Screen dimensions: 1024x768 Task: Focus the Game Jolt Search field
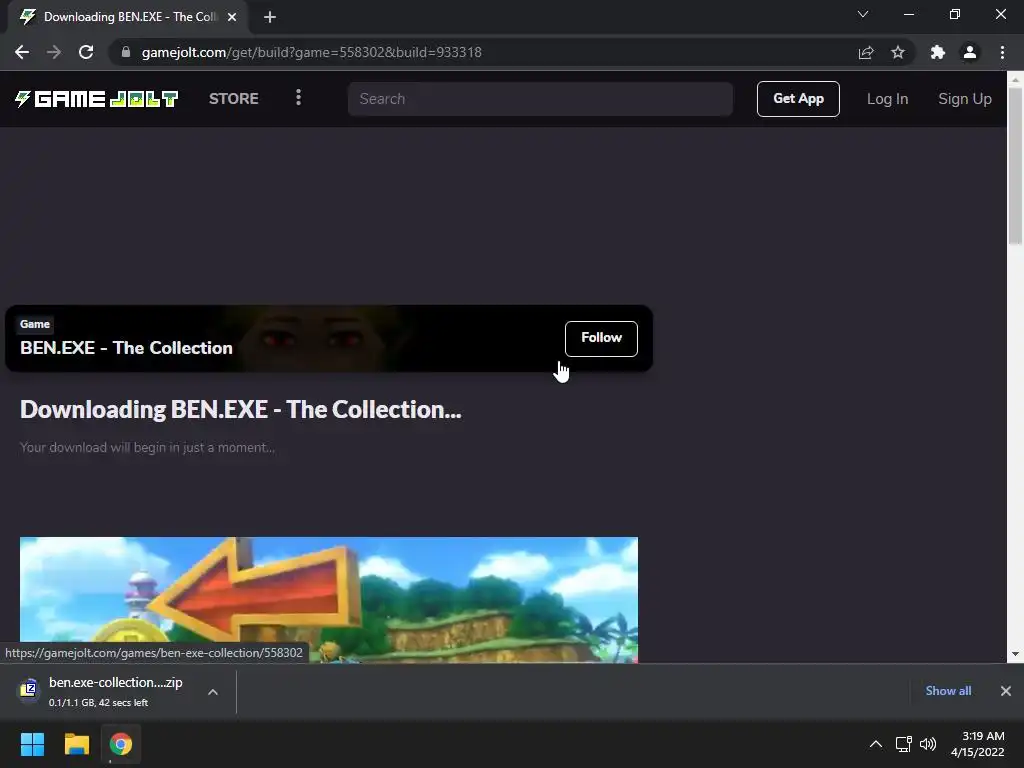click(x=540, y=99)
